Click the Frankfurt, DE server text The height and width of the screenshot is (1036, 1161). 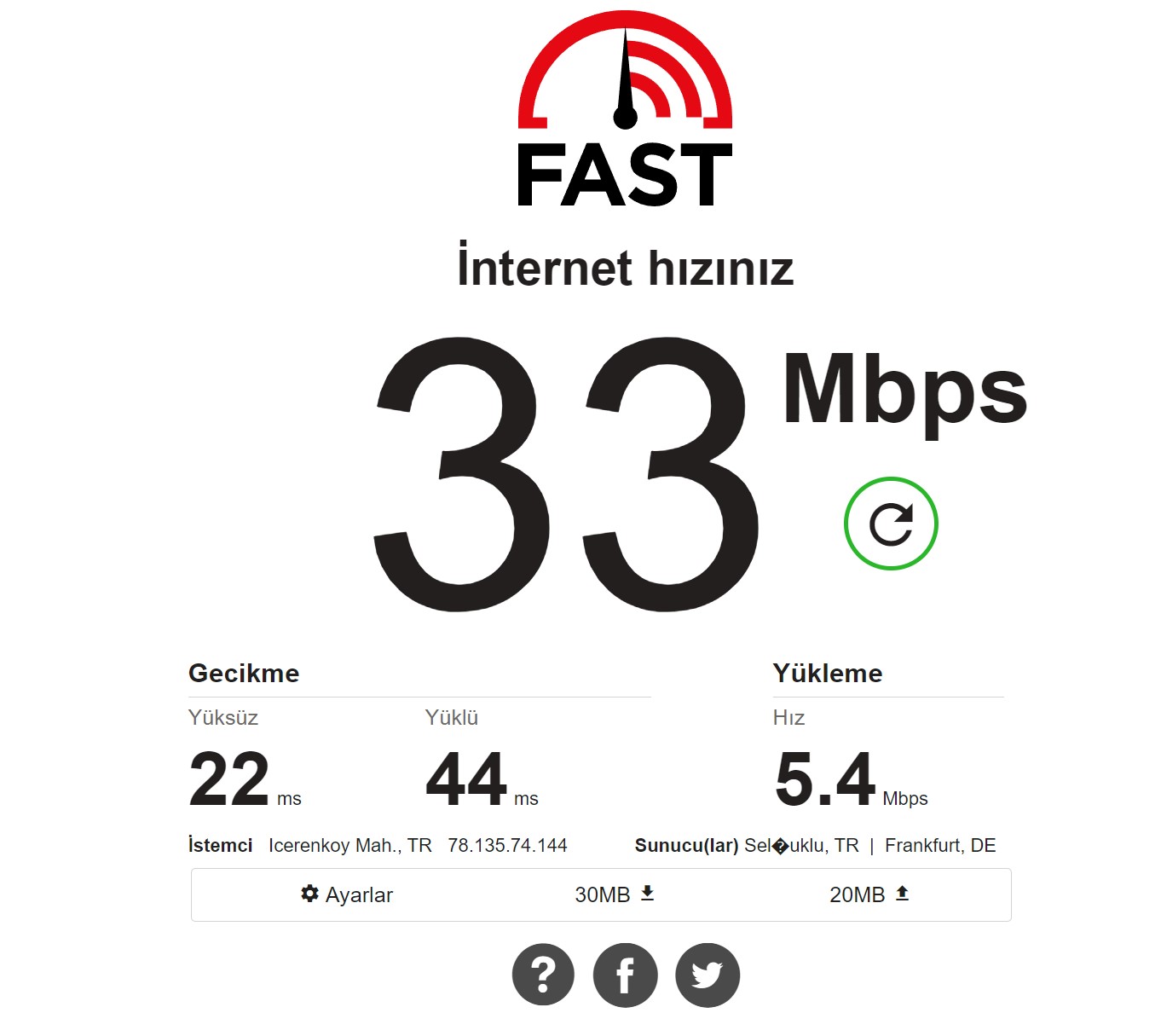[x=940, y=845]
